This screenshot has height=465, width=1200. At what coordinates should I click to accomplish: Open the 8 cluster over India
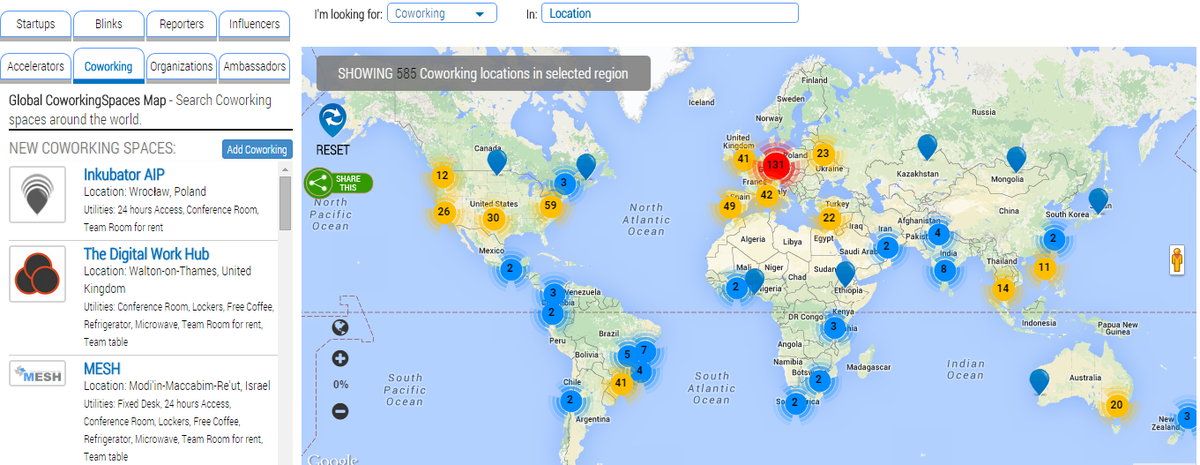(x=943, y=269)
